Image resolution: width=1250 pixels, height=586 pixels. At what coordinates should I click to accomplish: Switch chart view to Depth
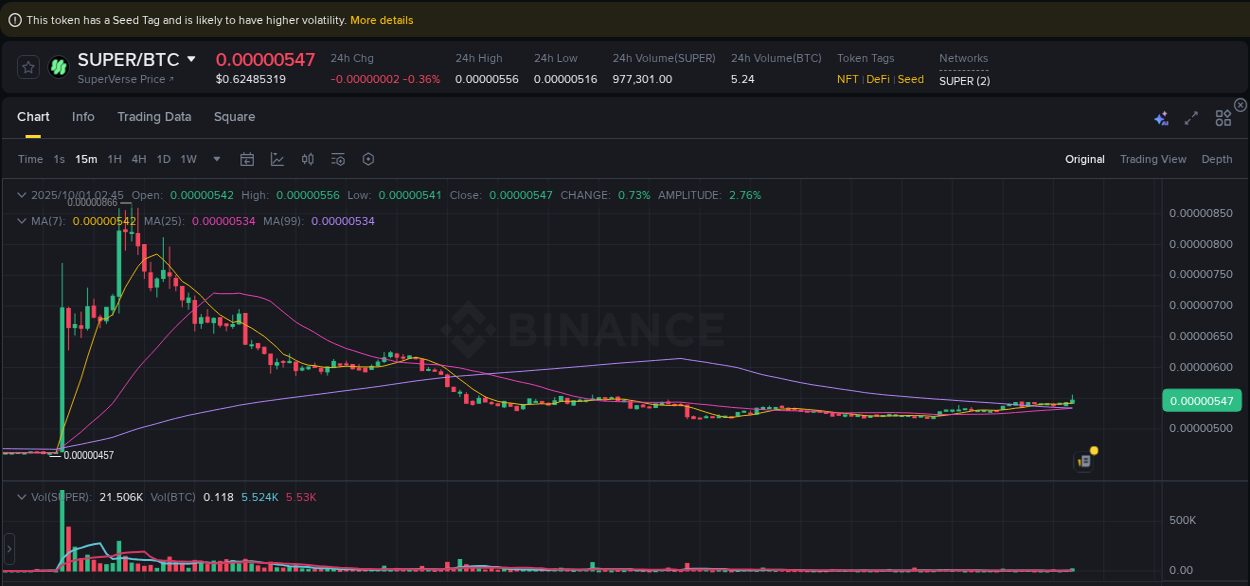click(1216, 159)
